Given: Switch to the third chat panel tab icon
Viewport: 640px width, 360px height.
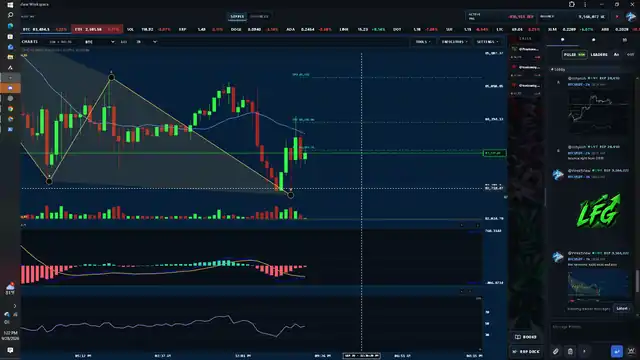Looking at the screenshot, I should click(x=624, y=40).
